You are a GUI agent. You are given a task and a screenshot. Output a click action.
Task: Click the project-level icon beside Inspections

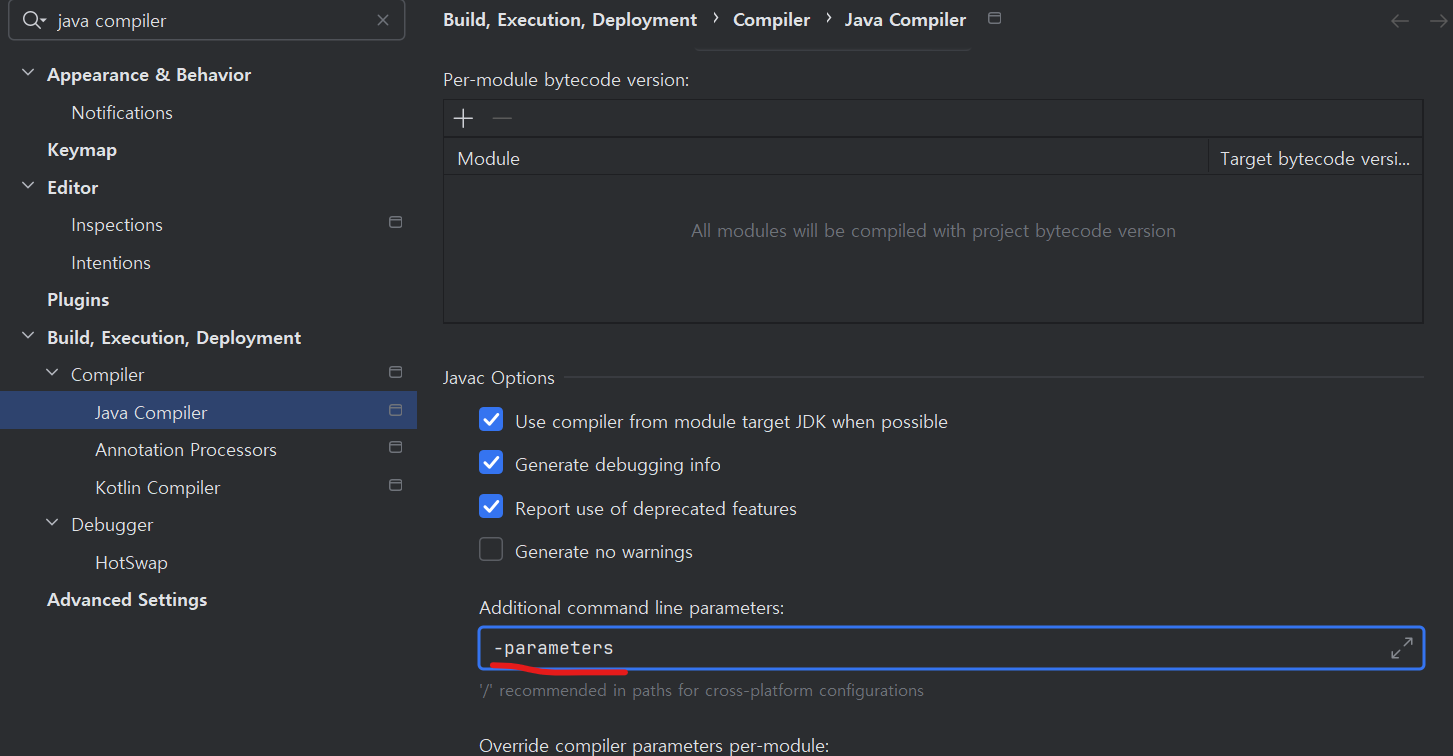coord(395,222)
